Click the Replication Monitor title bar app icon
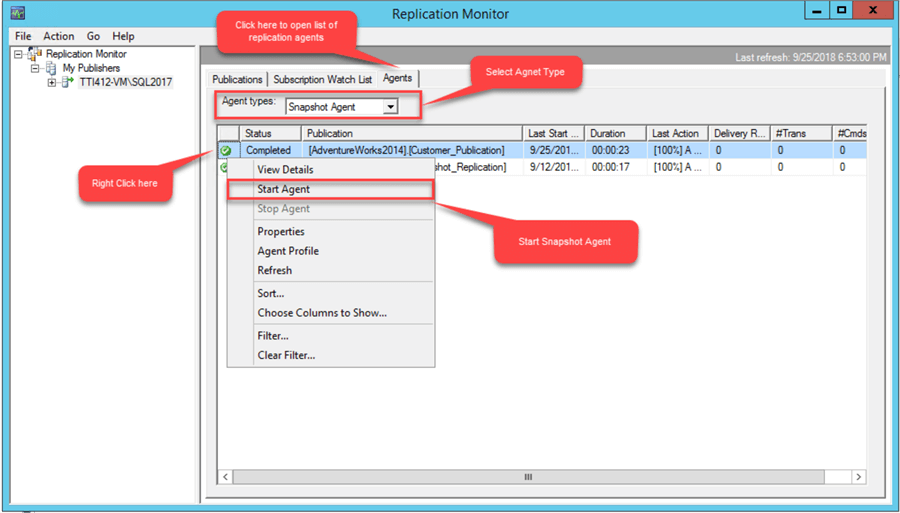 click(17, 14)
